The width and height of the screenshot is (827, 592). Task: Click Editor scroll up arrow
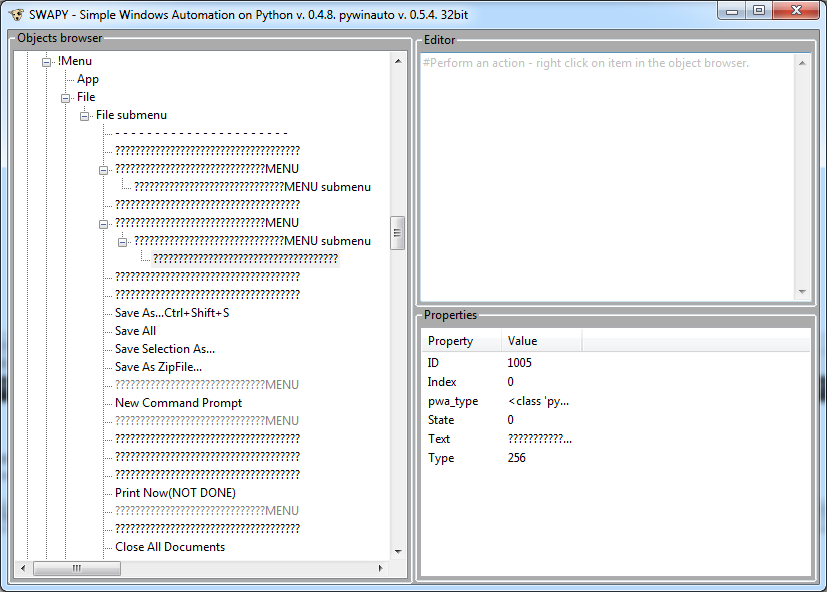coord(802,63)
